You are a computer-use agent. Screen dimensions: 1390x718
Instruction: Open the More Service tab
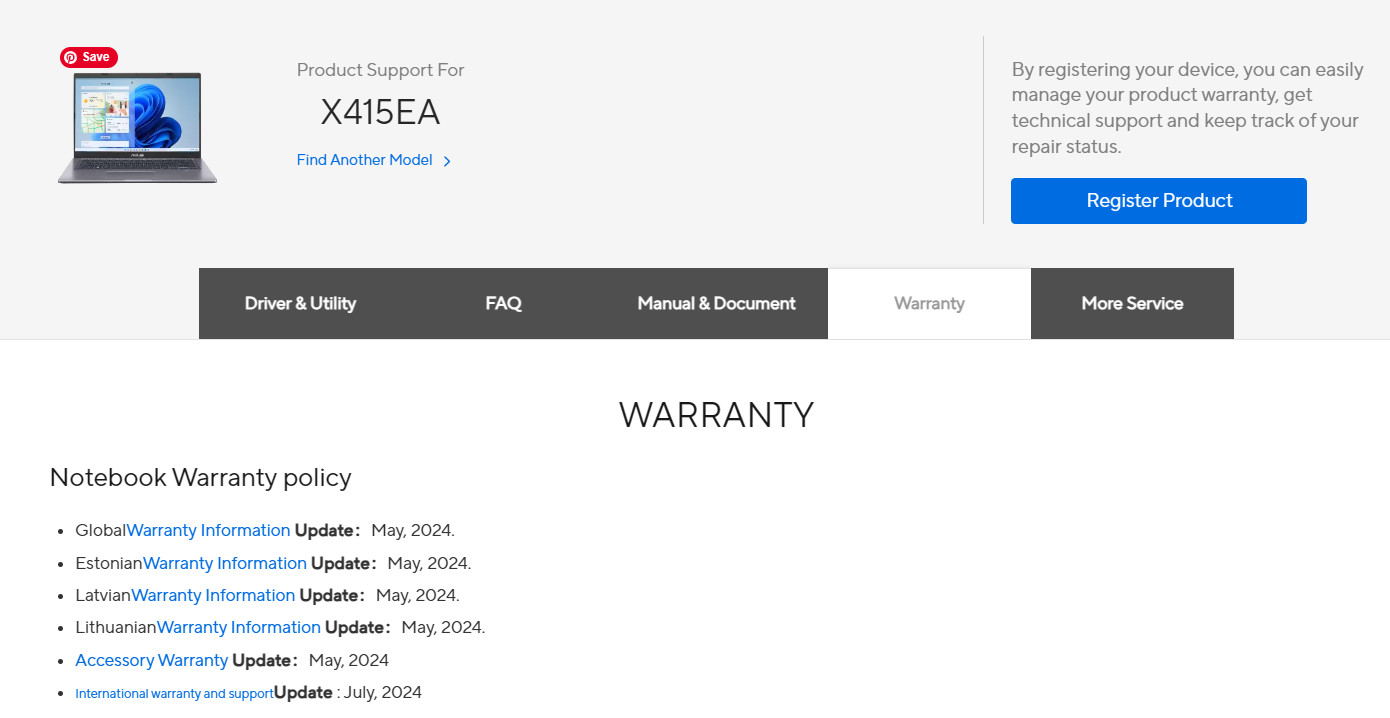pyautogui.click(x=1132, y=303)
